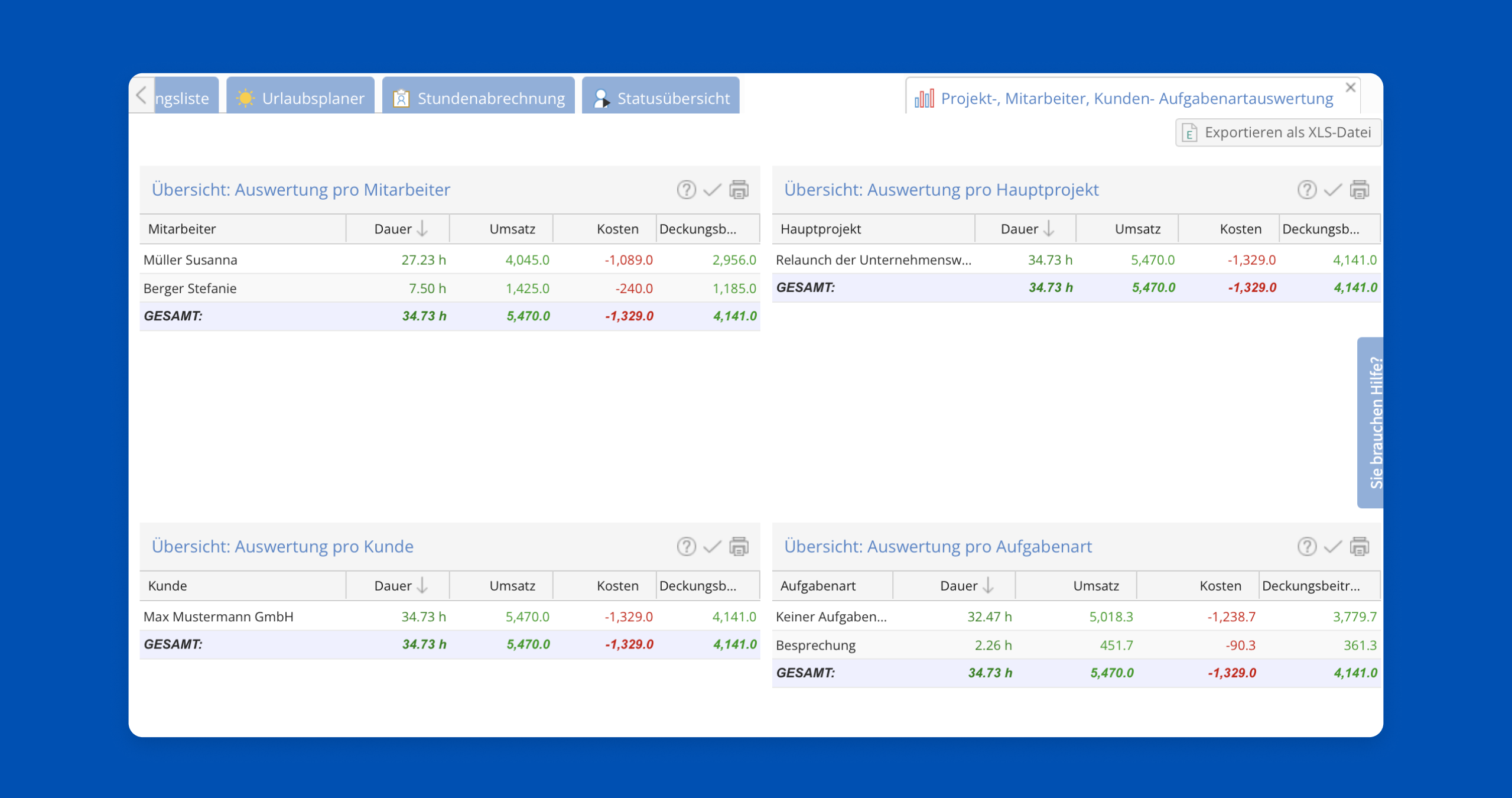Click help icon in Mitarbeiter overview panel
The height and width of the screenshot is (798, 1512).
click(686, 190)
